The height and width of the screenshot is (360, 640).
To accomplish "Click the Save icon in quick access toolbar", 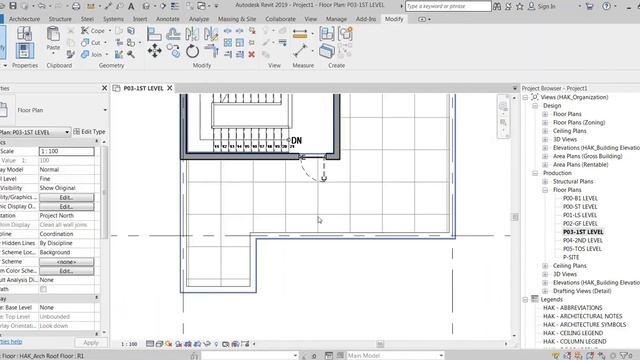I will (13, 6).
